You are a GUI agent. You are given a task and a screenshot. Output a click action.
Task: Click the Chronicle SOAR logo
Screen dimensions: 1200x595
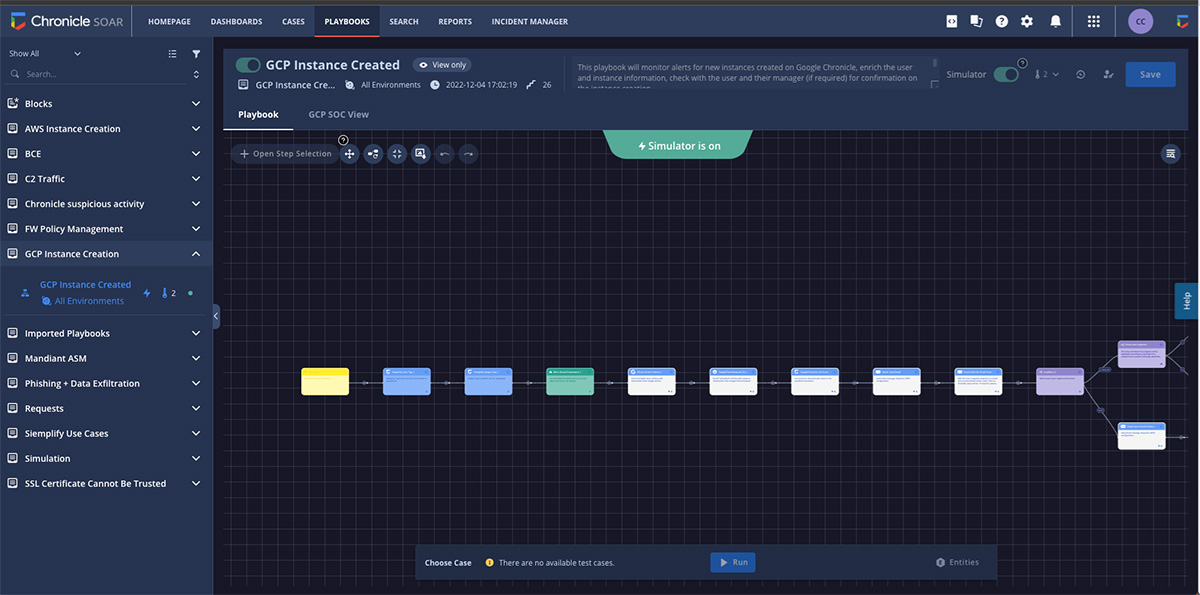67,21
